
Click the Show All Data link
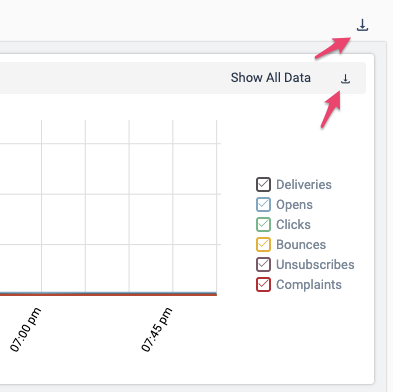point(271,78)
